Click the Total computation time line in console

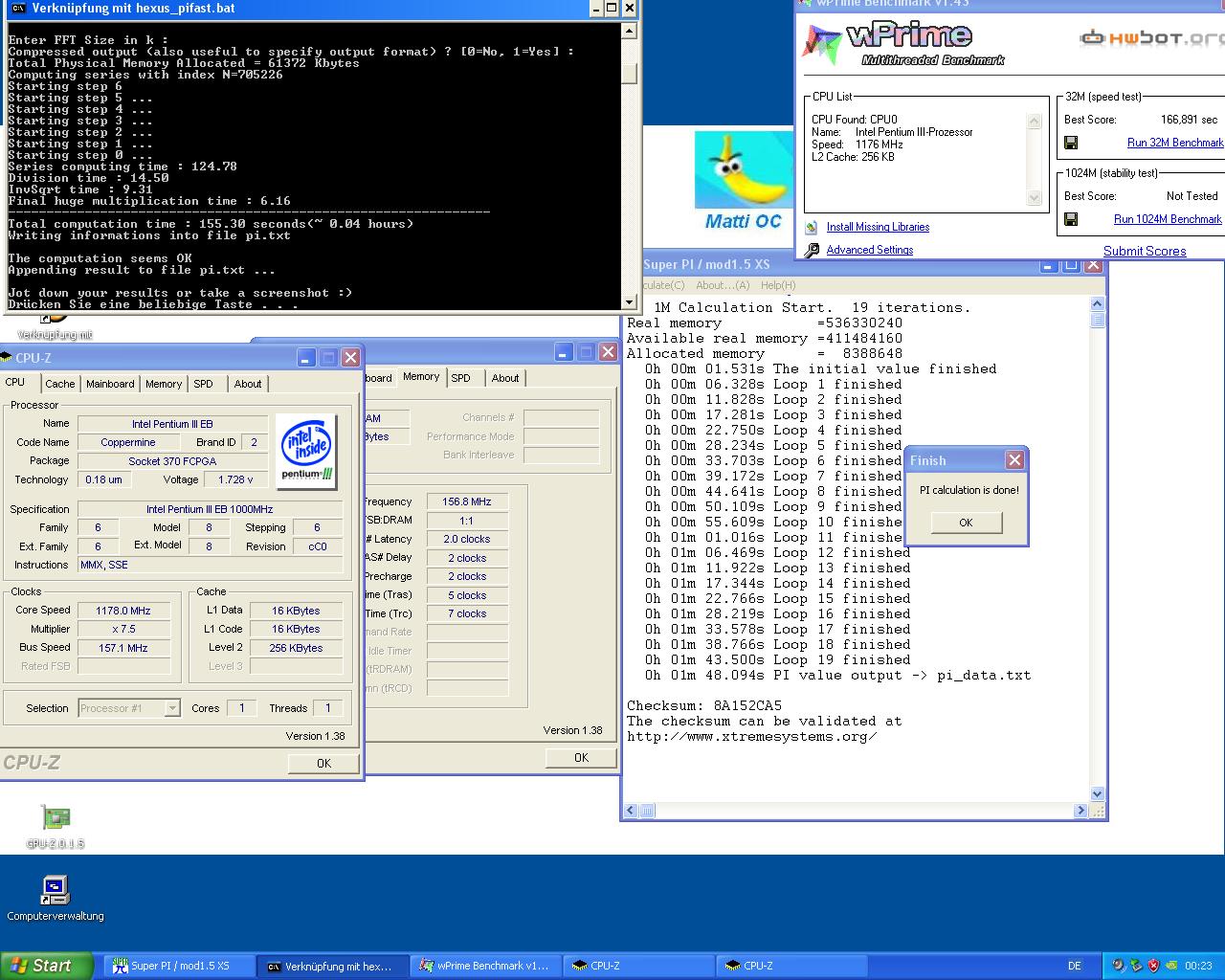pyautogui.click(x=211, y=224)
